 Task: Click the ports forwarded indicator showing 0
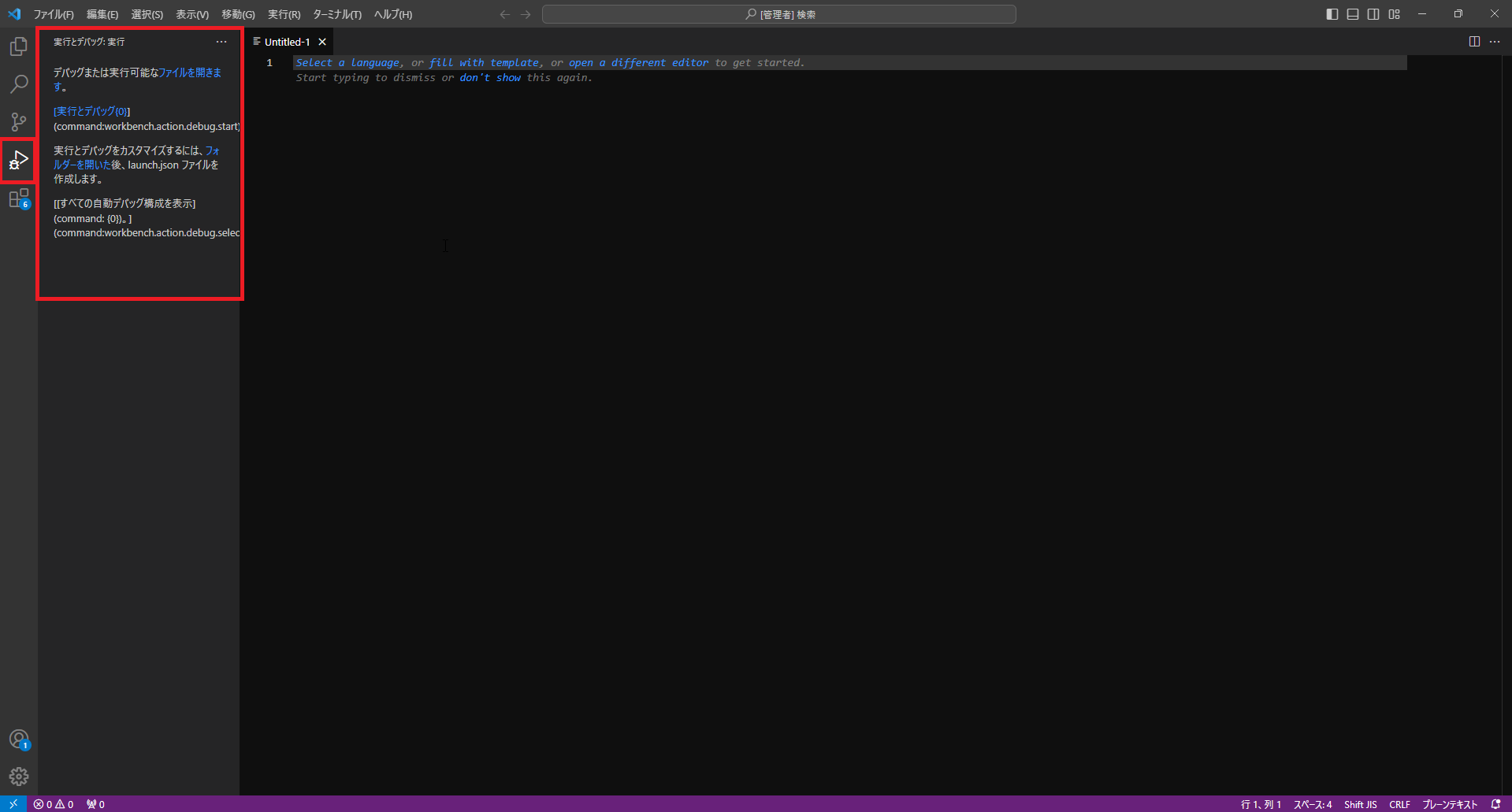point(95,804)
